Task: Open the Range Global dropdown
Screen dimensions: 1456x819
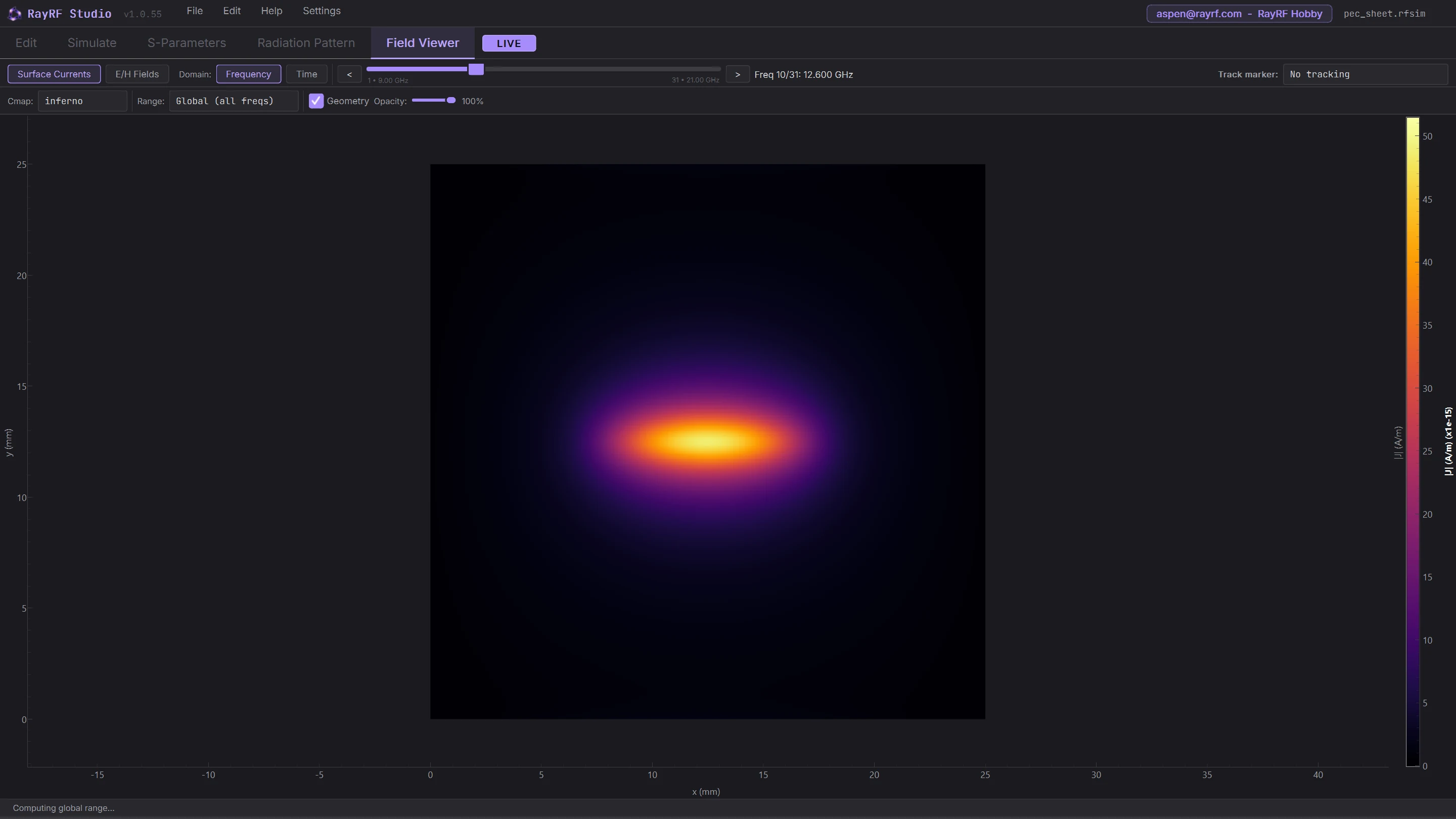Action: coord(234,101)
